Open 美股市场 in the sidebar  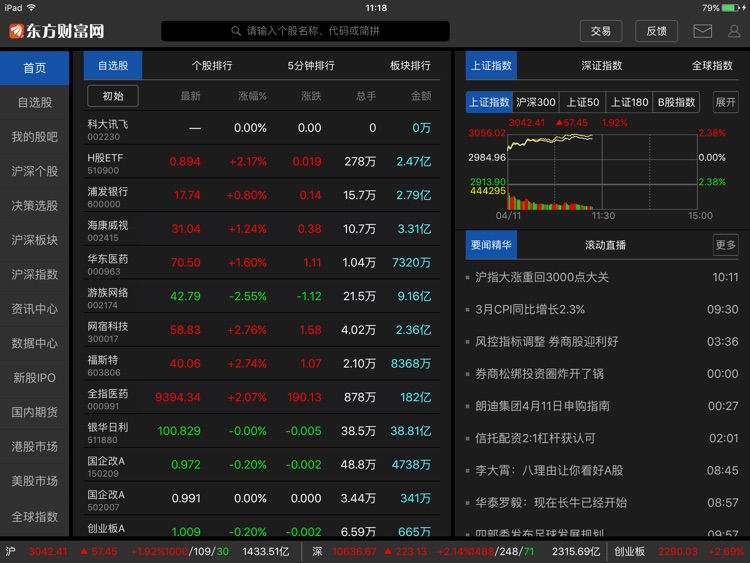click(x=34, y=481)
